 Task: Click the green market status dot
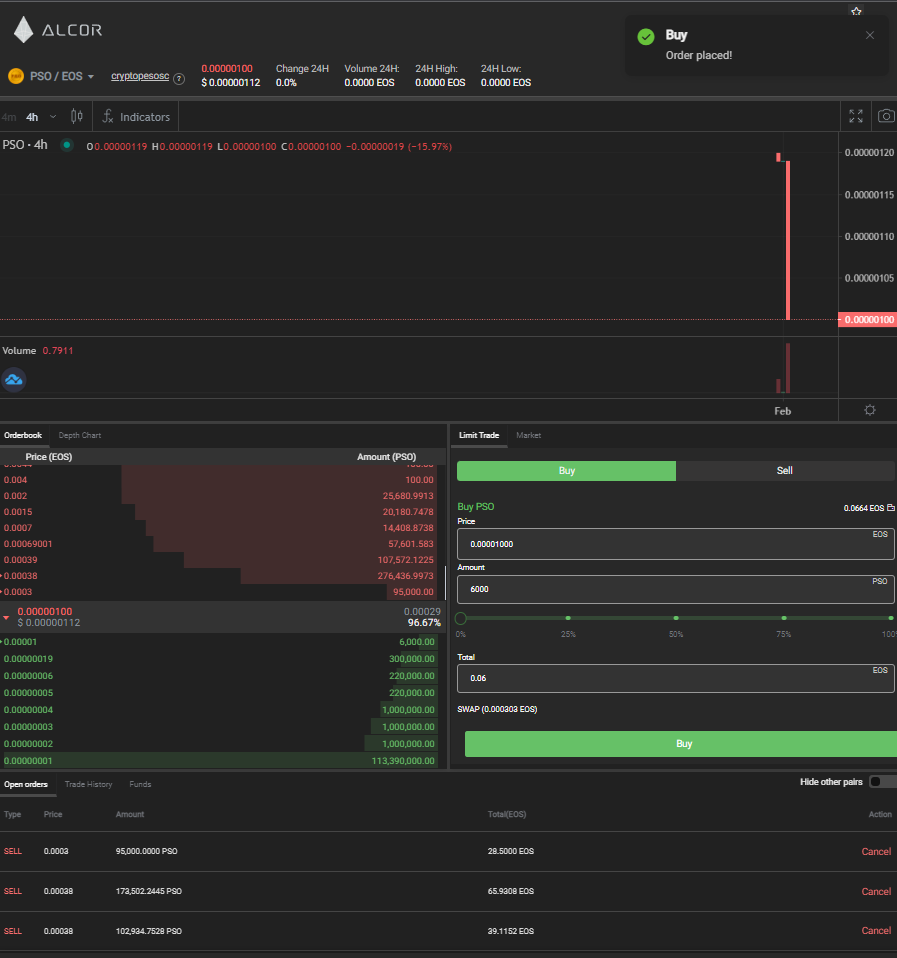click(67, 145)
